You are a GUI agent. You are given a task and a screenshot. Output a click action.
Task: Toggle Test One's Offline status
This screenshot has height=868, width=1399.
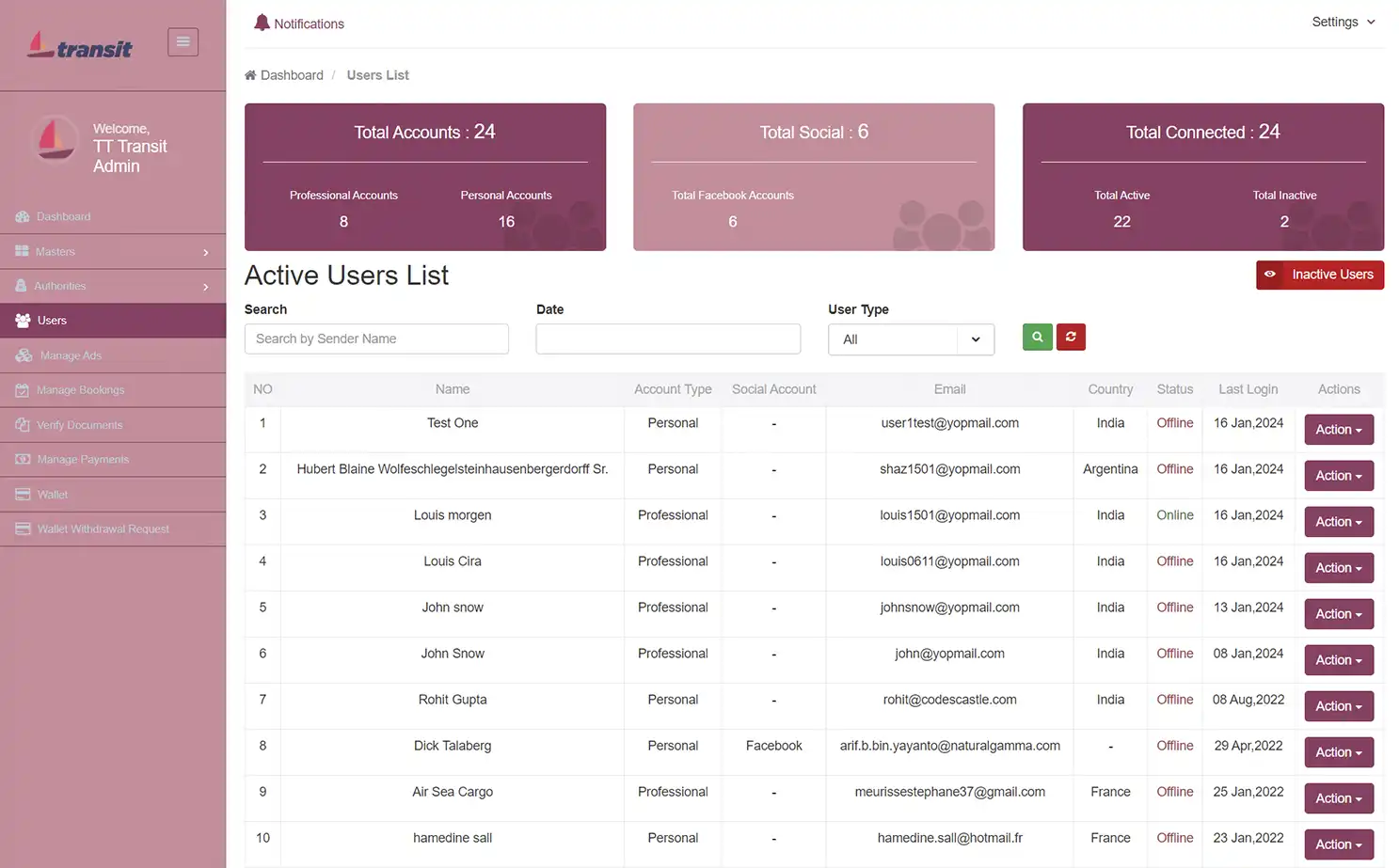[x=1174, y=422]
